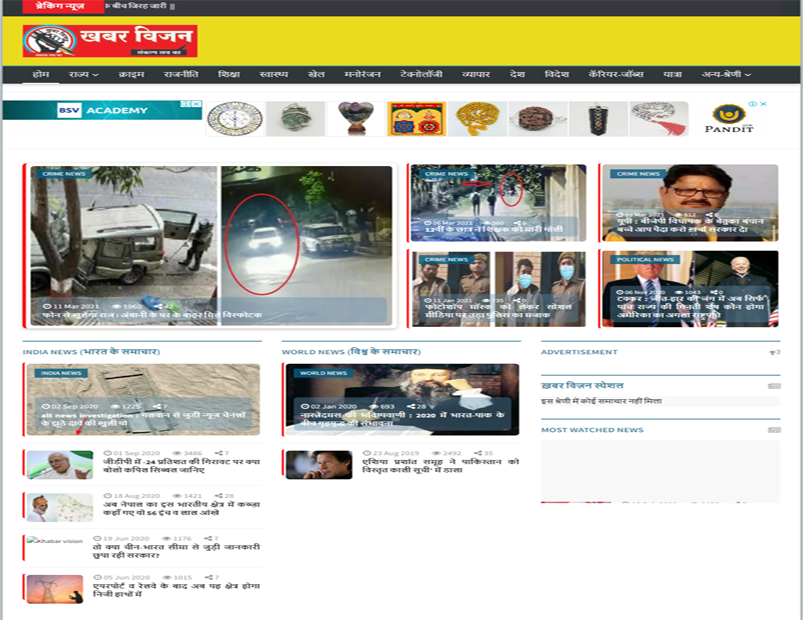Open the Pandit logo advertisement

pyautogui.click(x=729, y=118)
